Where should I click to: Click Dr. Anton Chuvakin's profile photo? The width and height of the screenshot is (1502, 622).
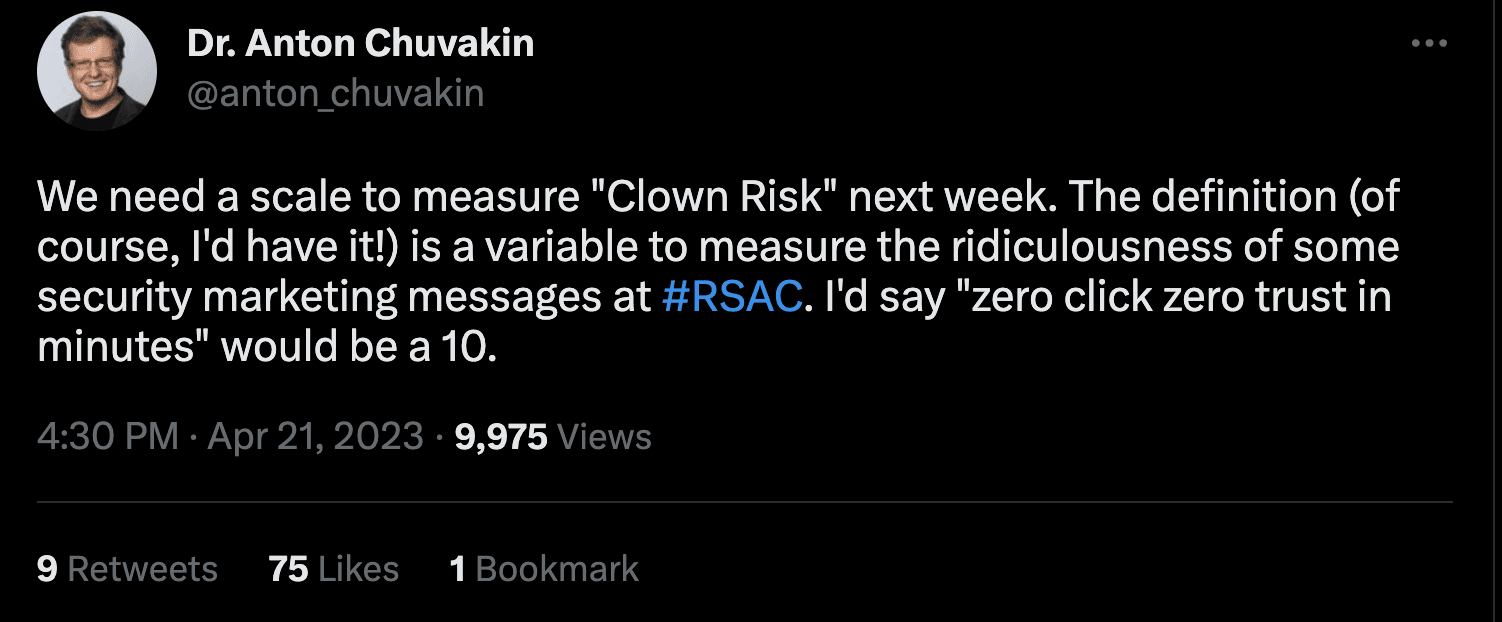click(96, 70)
